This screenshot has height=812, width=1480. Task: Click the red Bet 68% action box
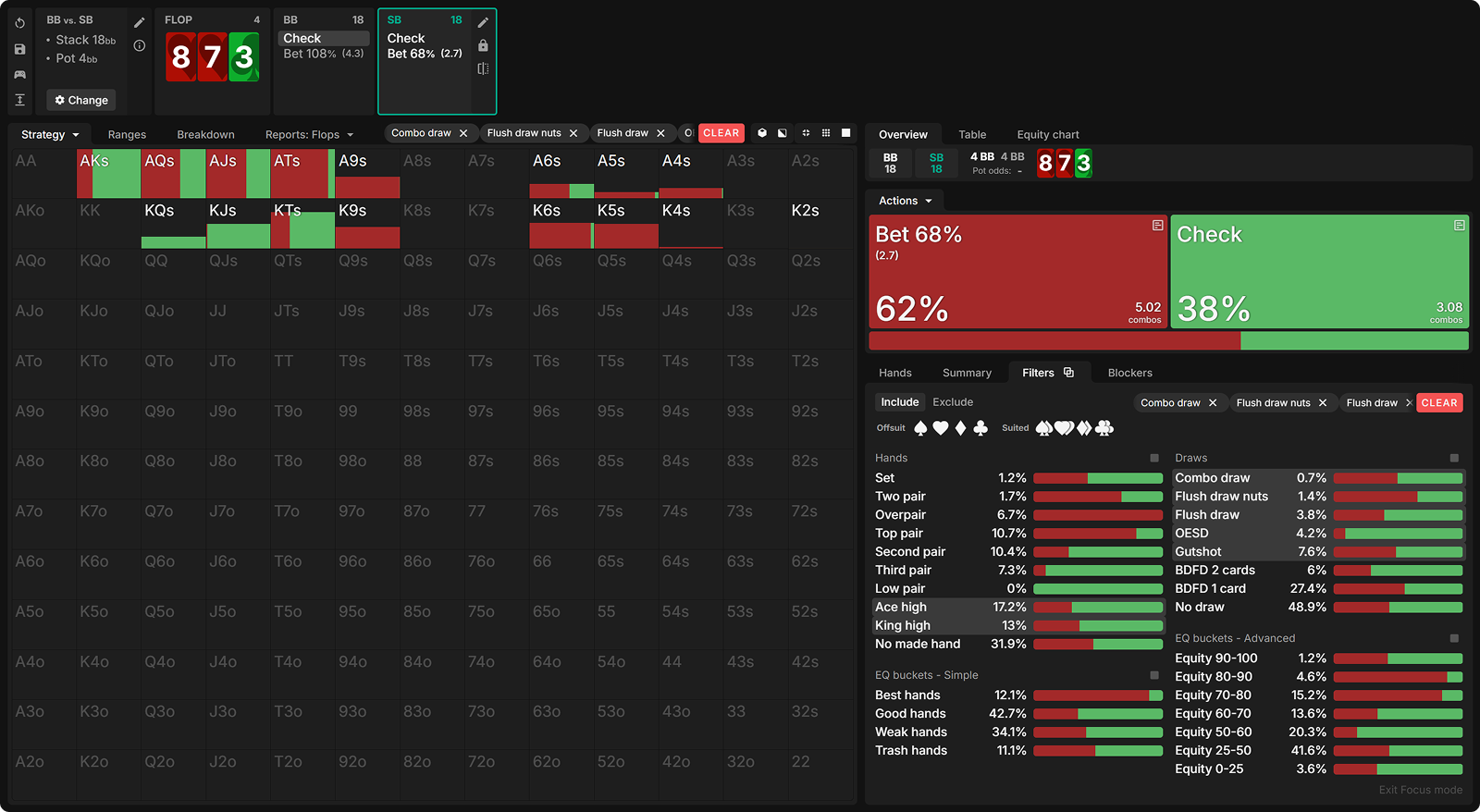coord(1017,272)
